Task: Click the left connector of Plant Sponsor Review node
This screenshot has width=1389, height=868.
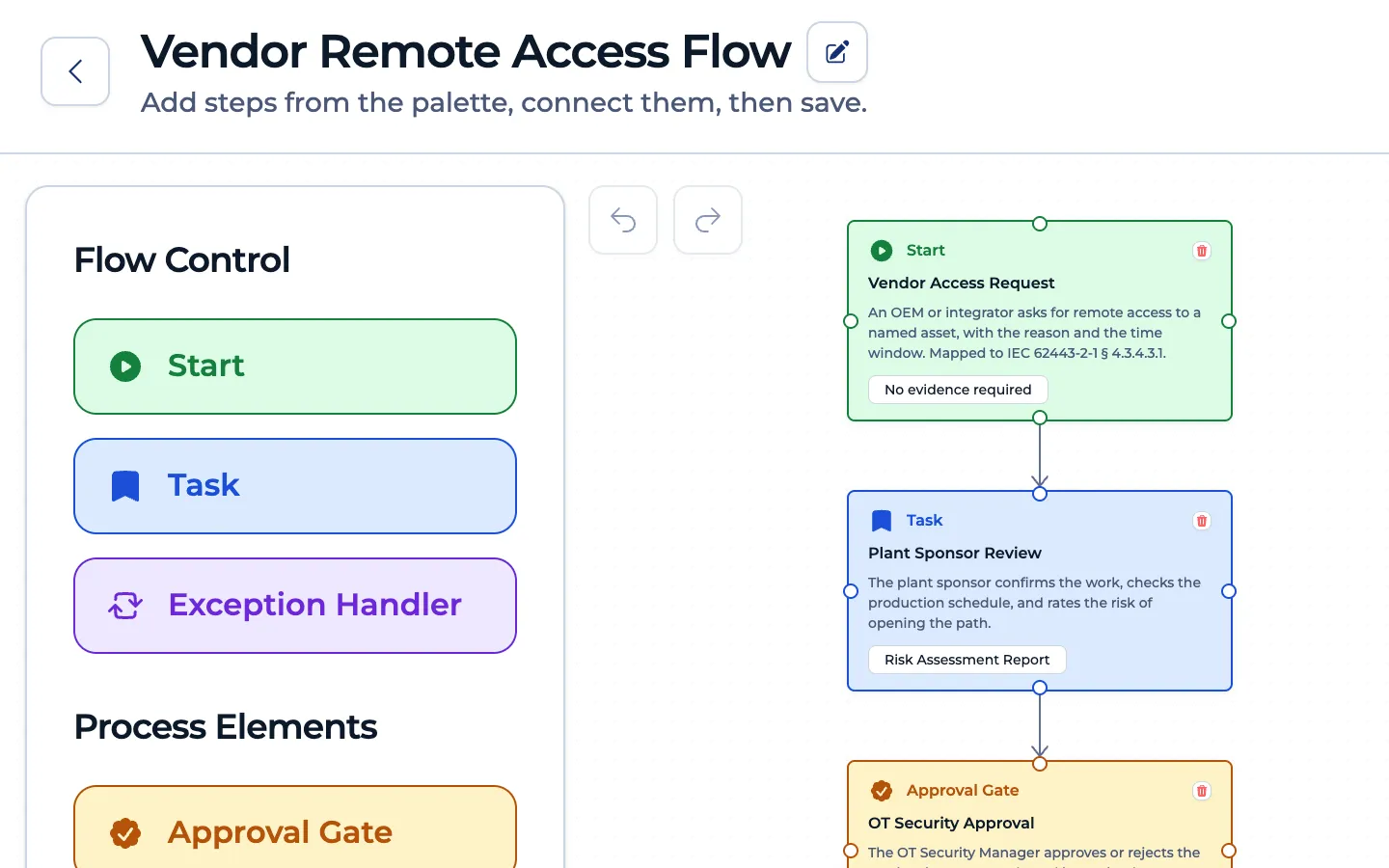Action: 851,591
